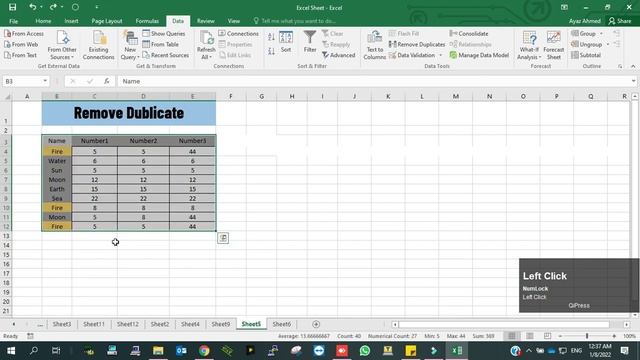Switch to Page Break Preview
The width and height of the screenshot is (640, 360).
coord(547,336)
